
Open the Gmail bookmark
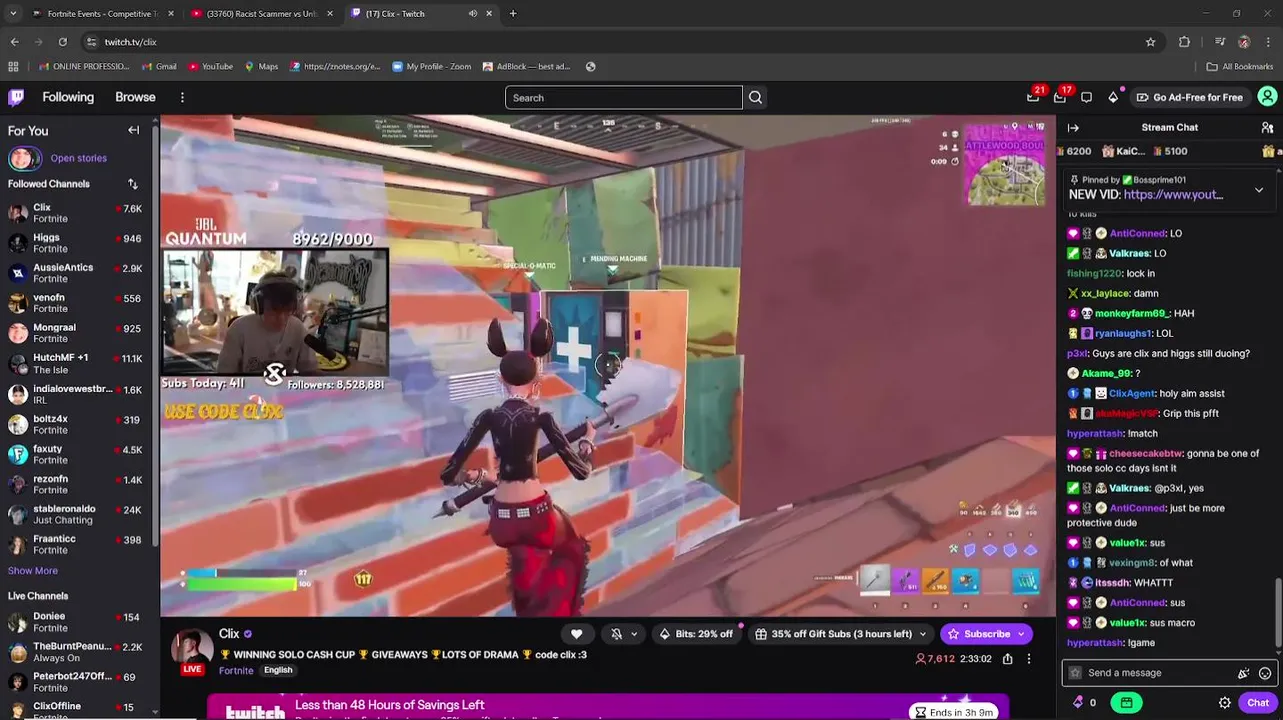pos(159,67)
